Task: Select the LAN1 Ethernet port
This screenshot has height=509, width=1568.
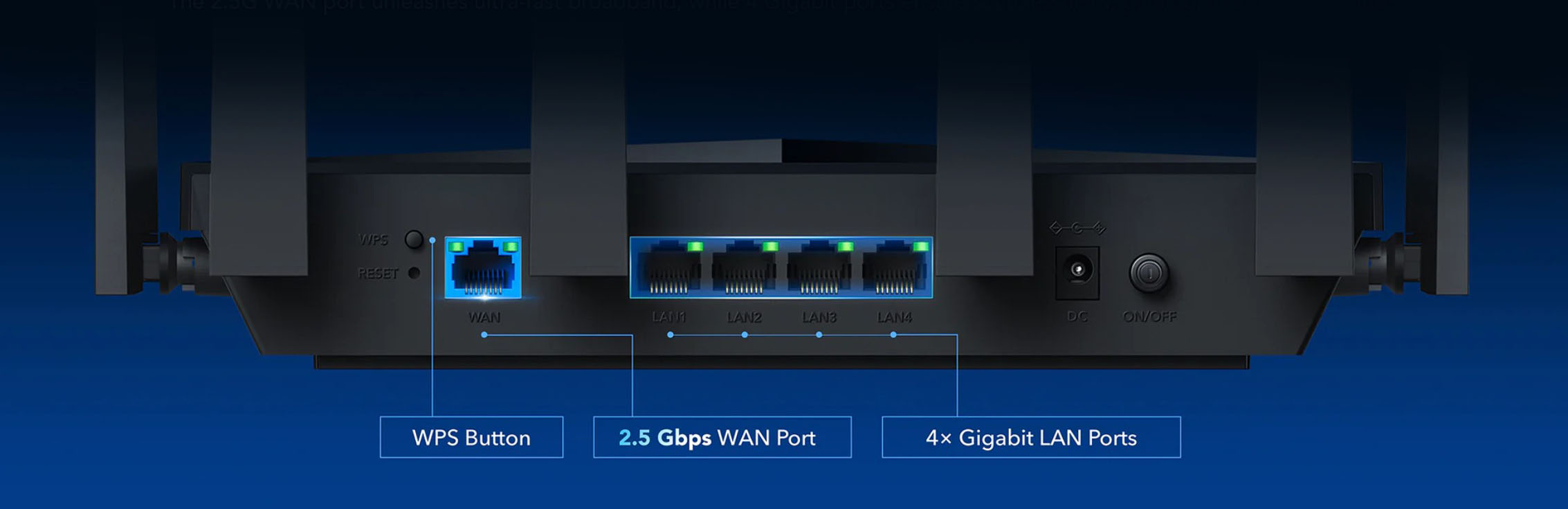Action: [x=668, y=269]
